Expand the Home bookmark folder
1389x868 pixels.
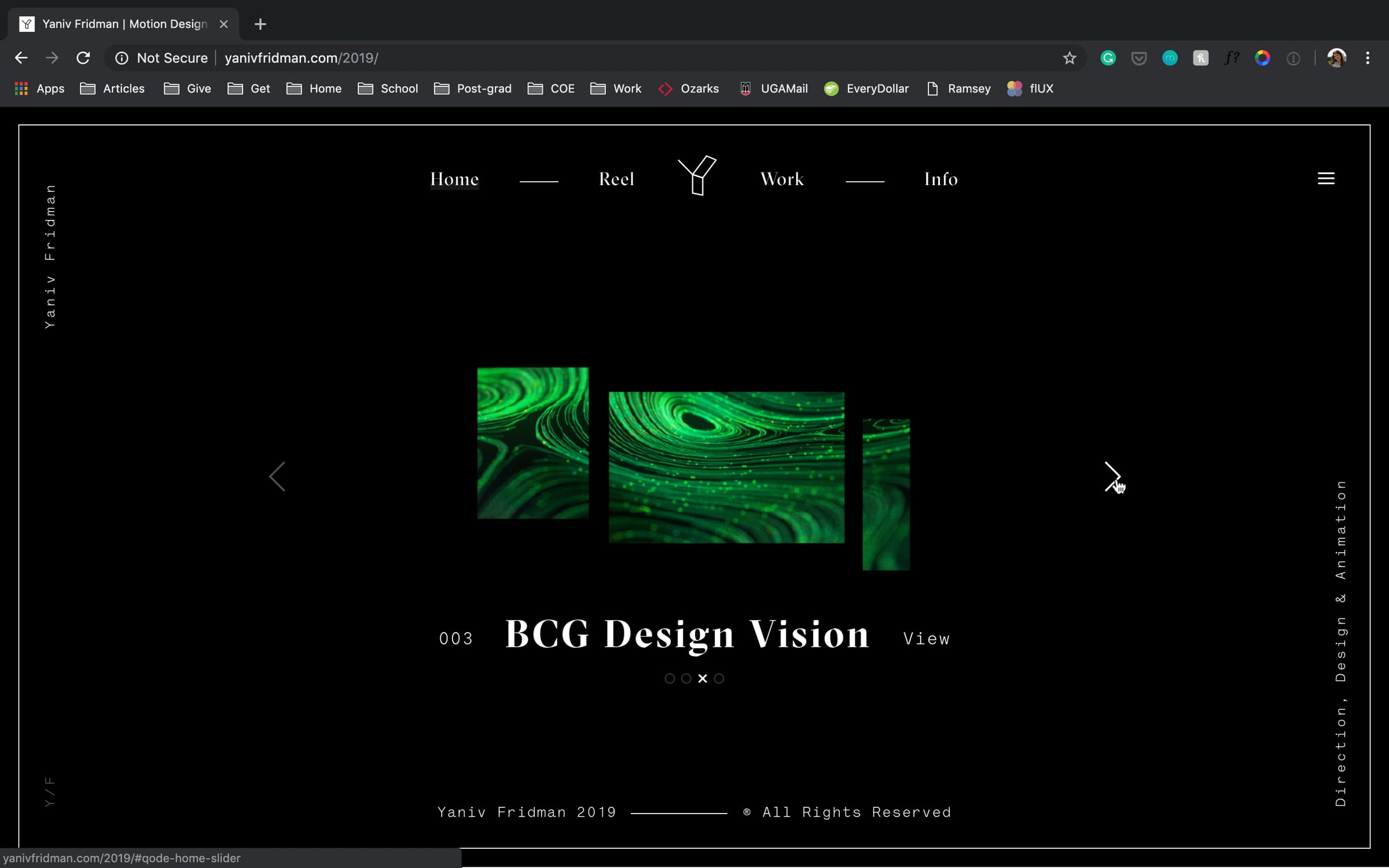pos(314,89)
